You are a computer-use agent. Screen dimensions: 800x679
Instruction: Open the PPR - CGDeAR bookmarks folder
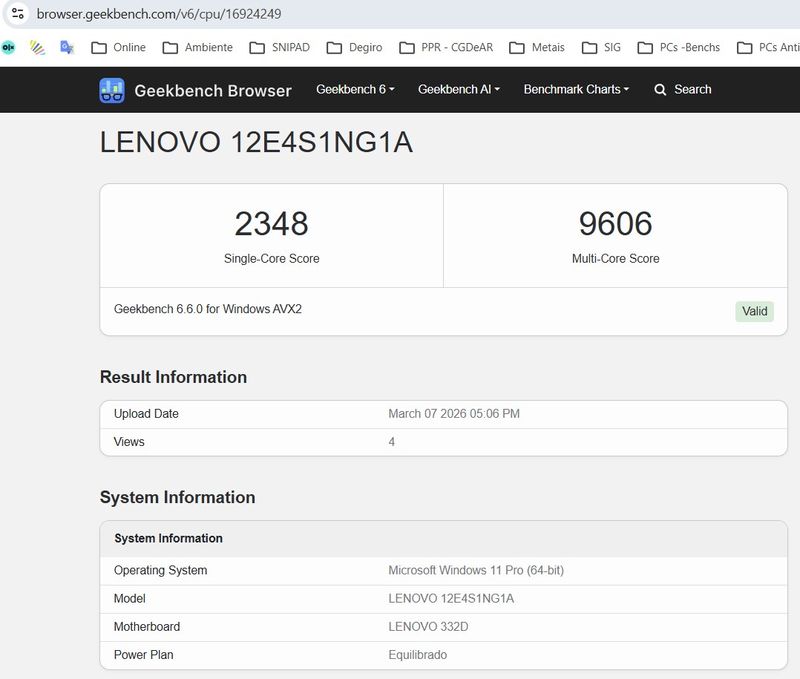[446, 47]
